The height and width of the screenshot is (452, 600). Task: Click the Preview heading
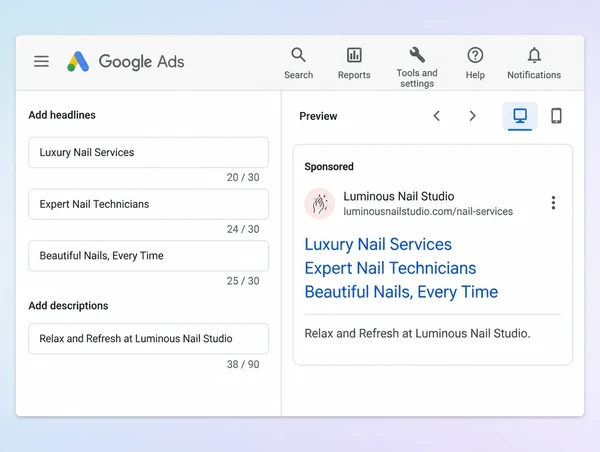(x=318, y=116)
